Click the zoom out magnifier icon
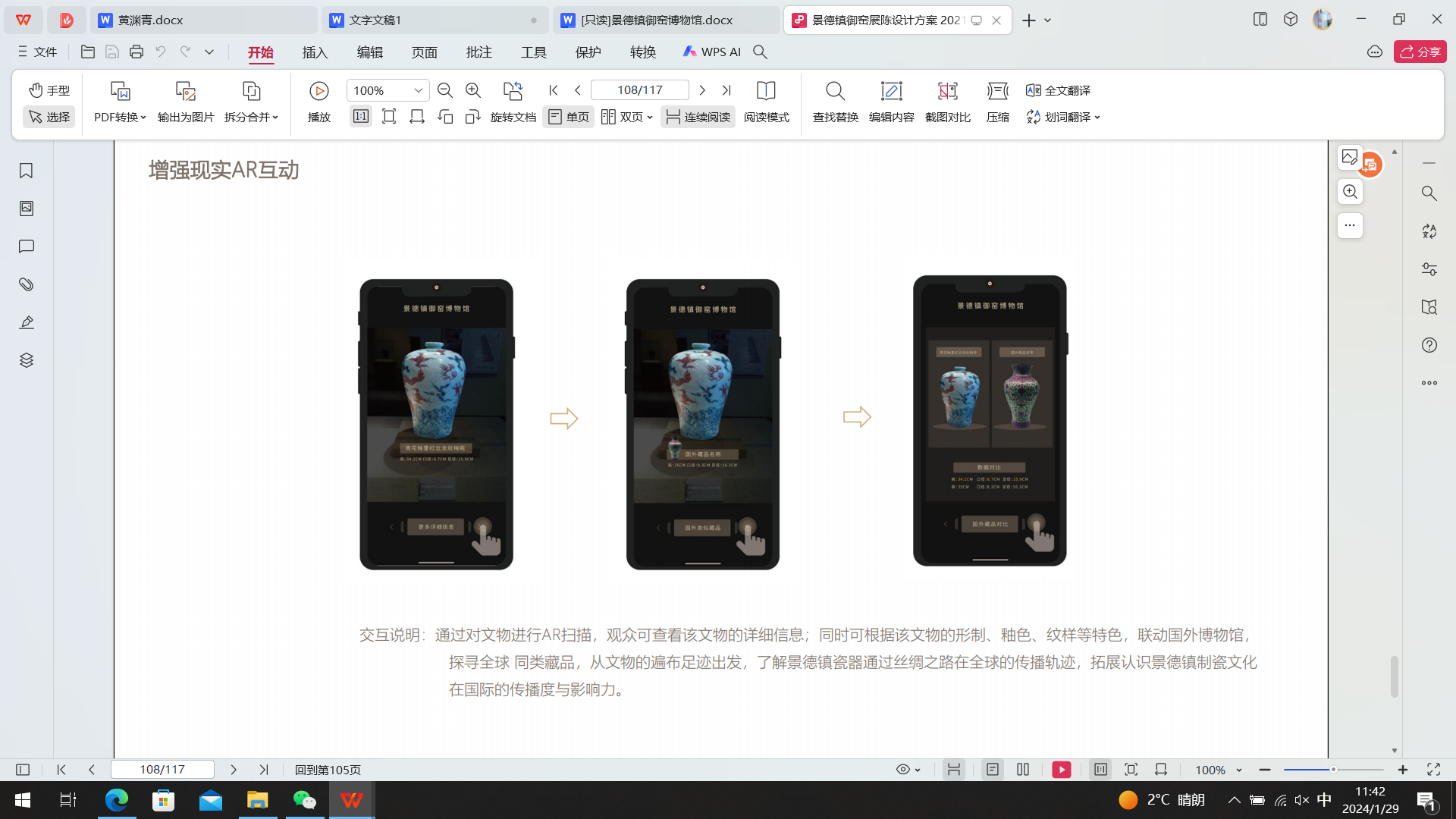The height and width of the screenshot is (819, 1456). tap(445, 90)
